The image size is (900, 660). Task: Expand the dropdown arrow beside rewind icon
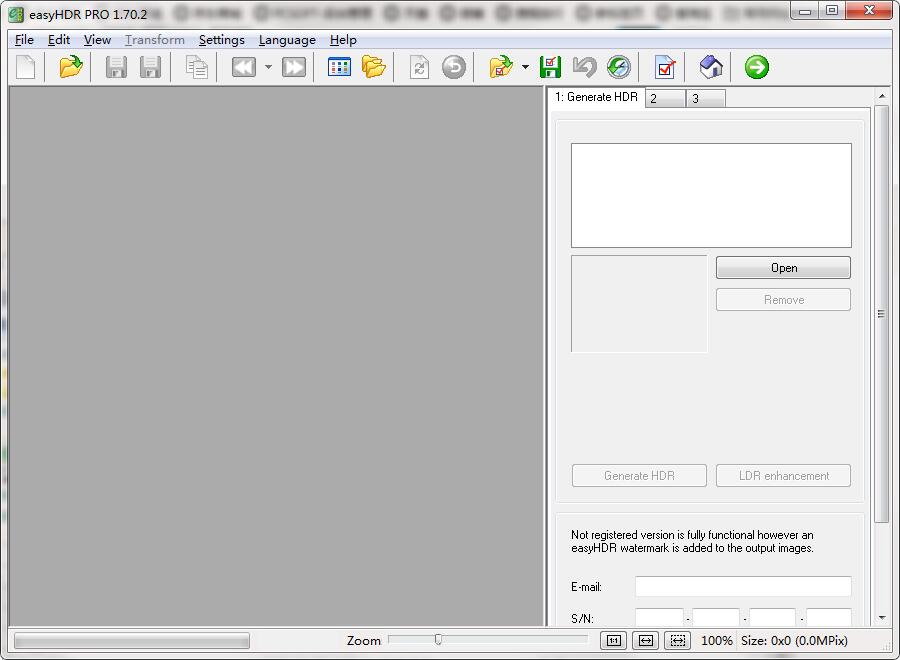tap(268, 68)
